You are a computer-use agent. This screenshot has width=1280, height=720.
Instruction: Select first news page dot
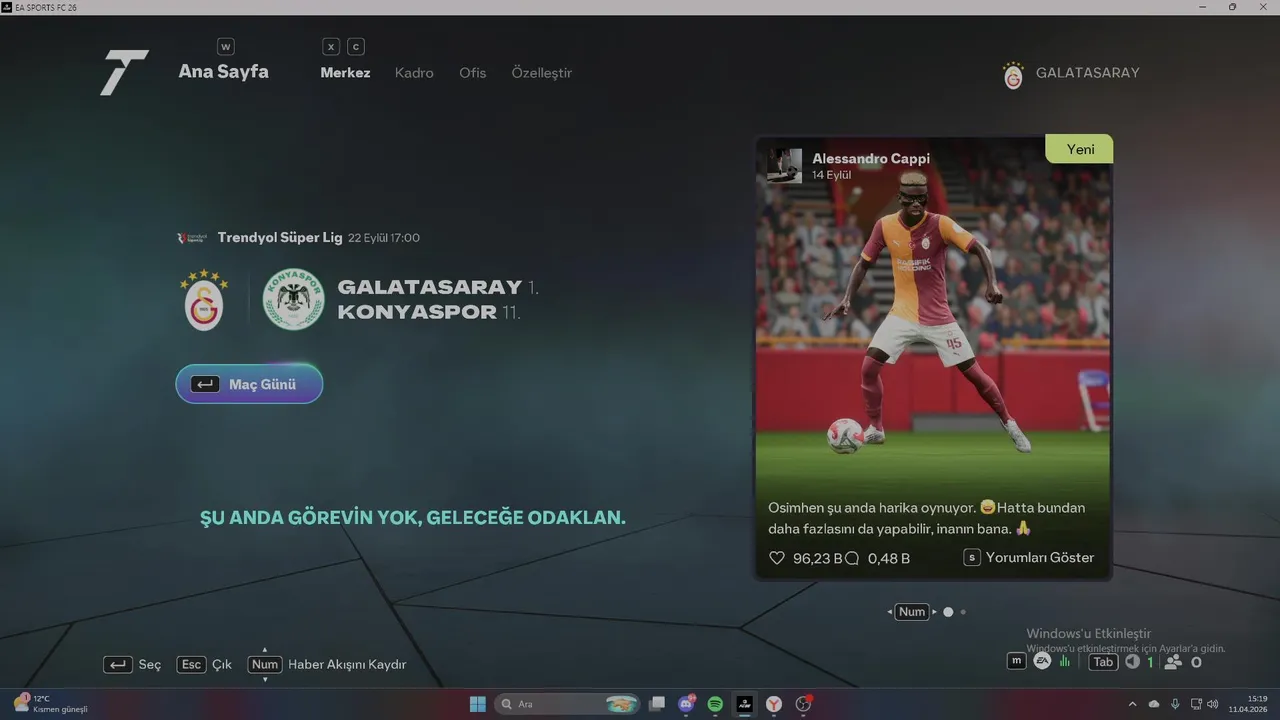[948, 612]
